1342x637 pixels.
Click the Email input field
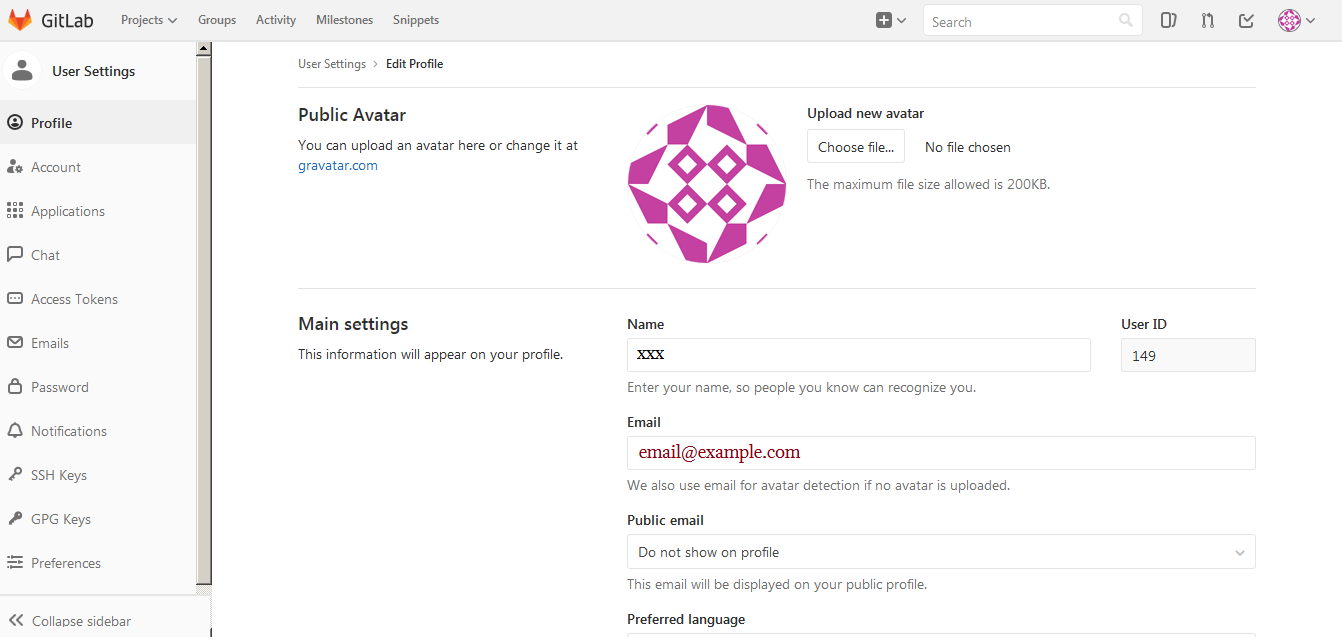click(x=940, y=453)
